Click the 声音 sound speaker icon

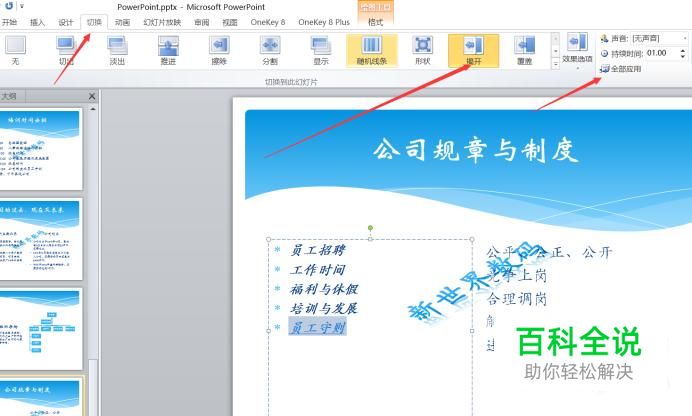(604, 39)
